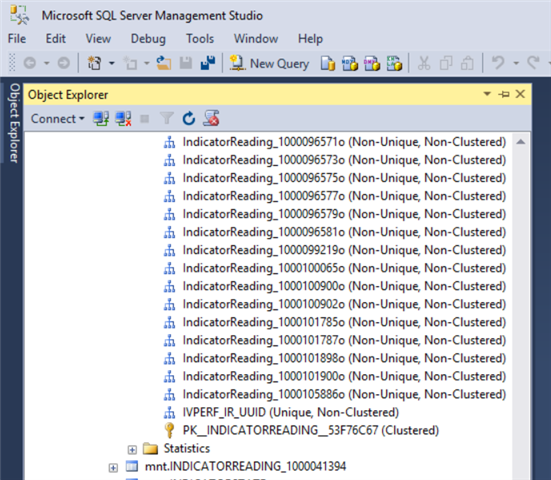Click the Analysis Services MDX Query icon
This screenshot has height=480, width=551.
point(350,64)
